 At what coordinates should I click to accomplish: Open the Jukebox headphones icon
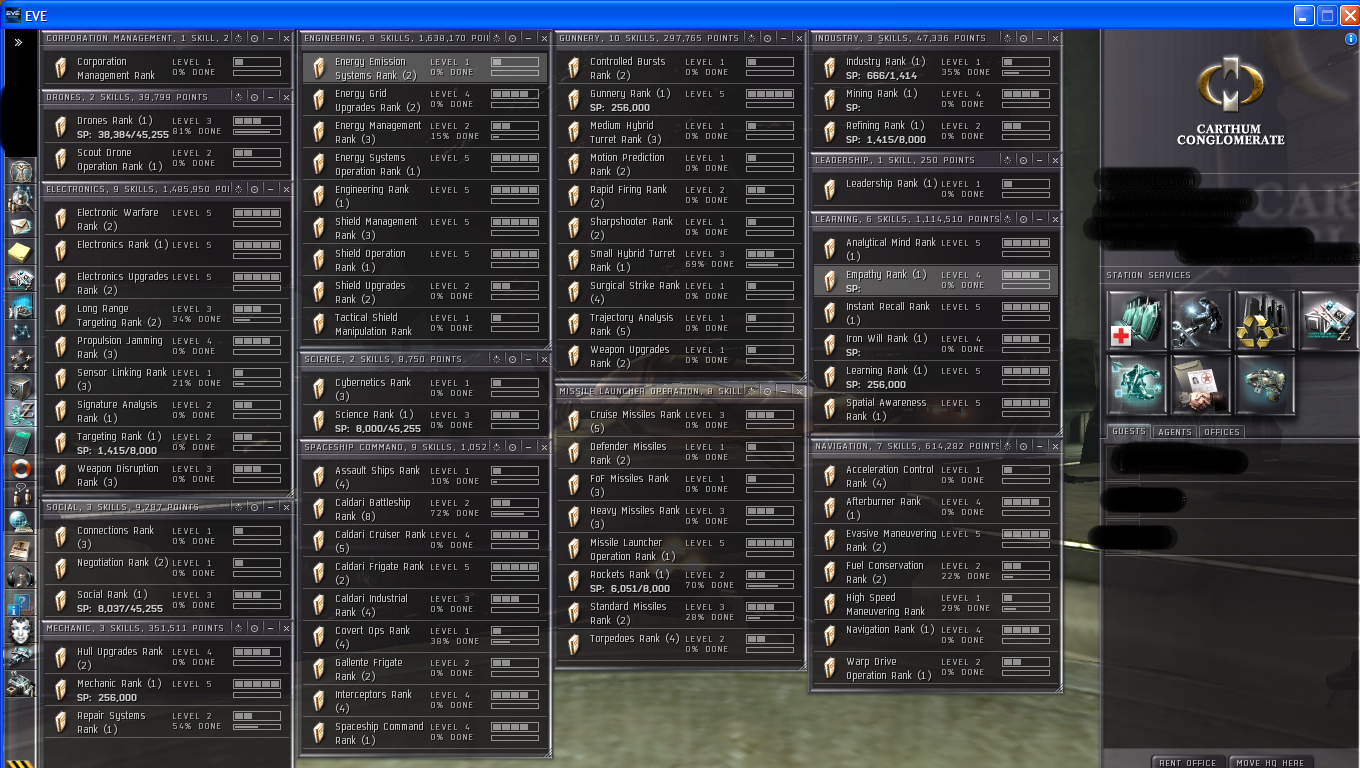(20, 576)
